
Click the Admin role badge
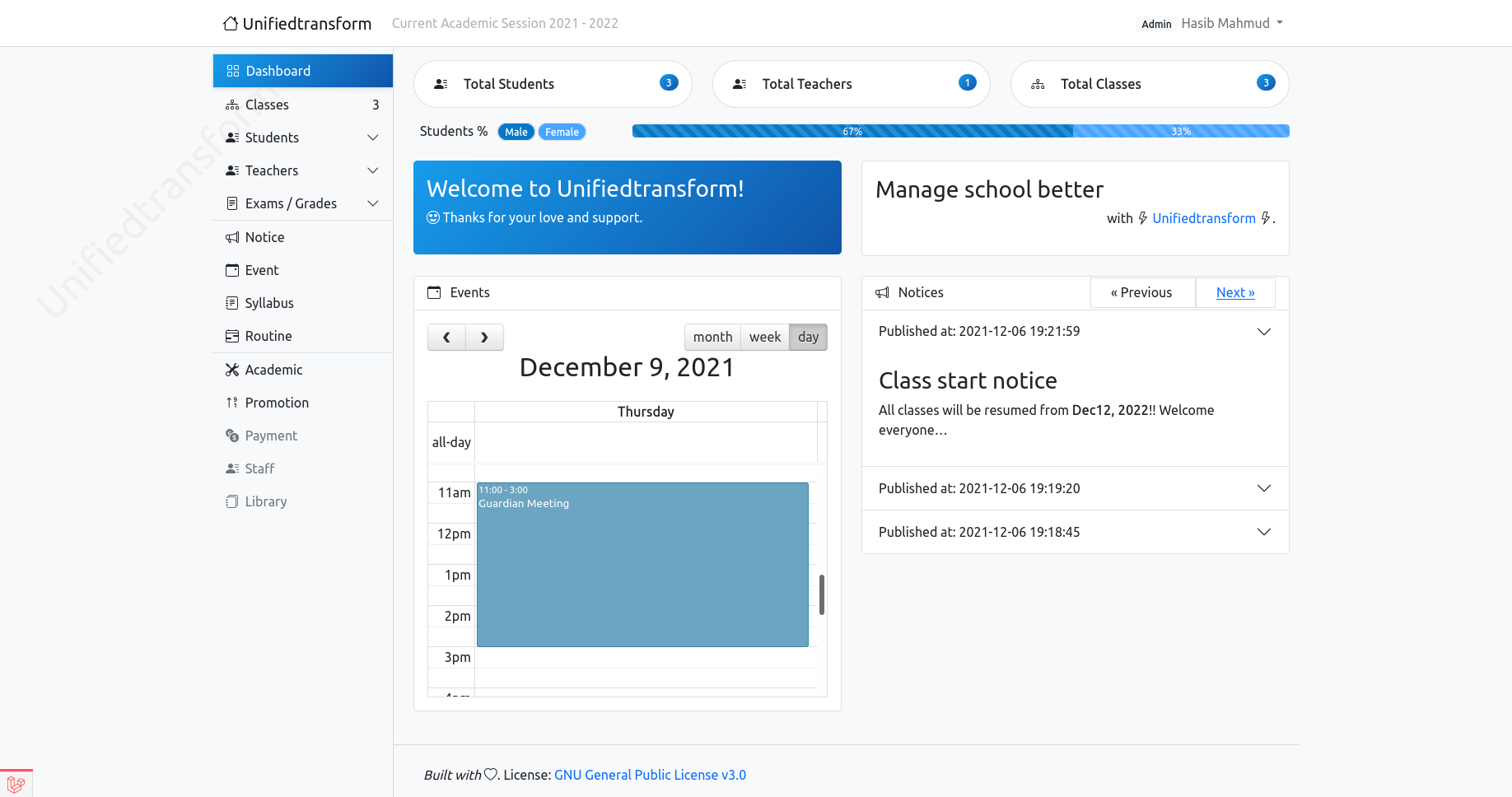tap(1156, 24)
